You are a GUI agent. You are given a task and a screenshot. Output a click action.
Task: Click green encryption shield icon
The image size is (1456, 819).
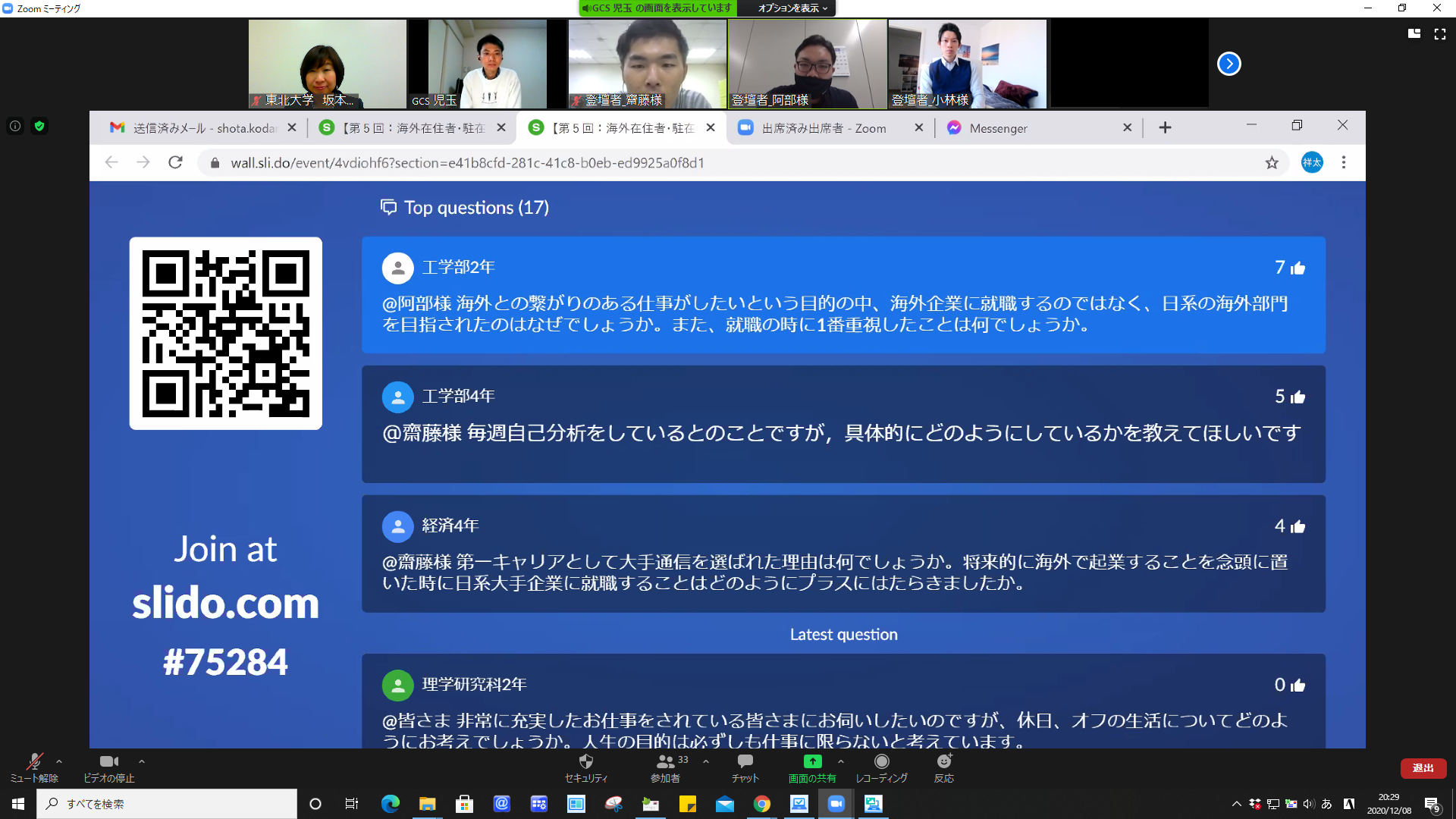click(x=39, y=126)
